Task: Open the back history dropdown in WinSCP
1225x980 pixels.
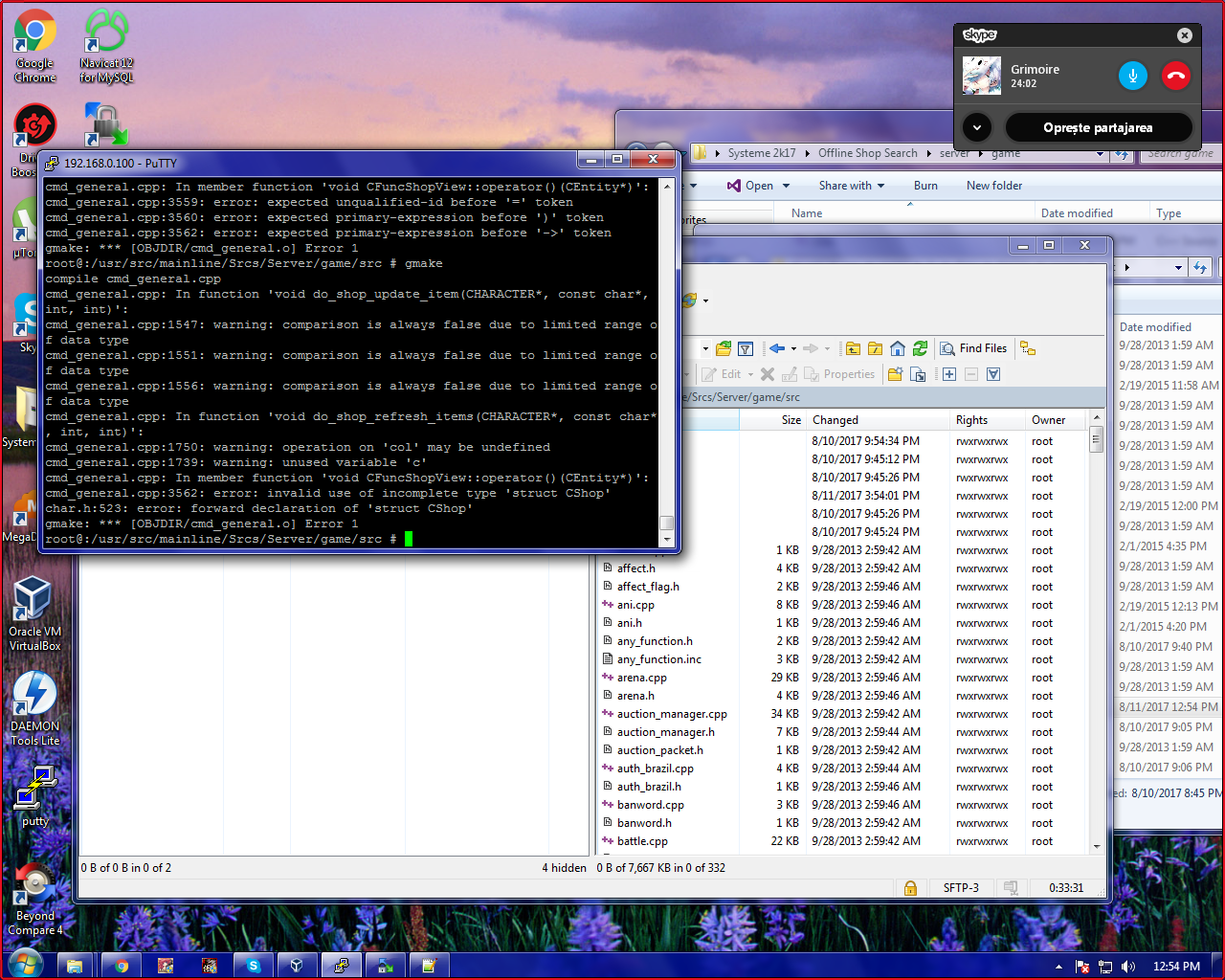Action: (793, 348)
